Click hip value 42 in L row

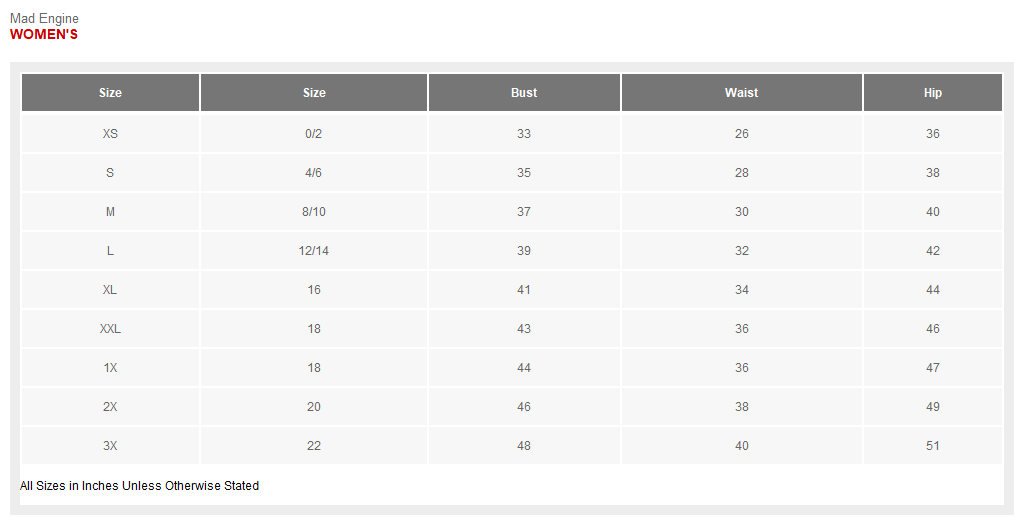(x=933, y=251)
